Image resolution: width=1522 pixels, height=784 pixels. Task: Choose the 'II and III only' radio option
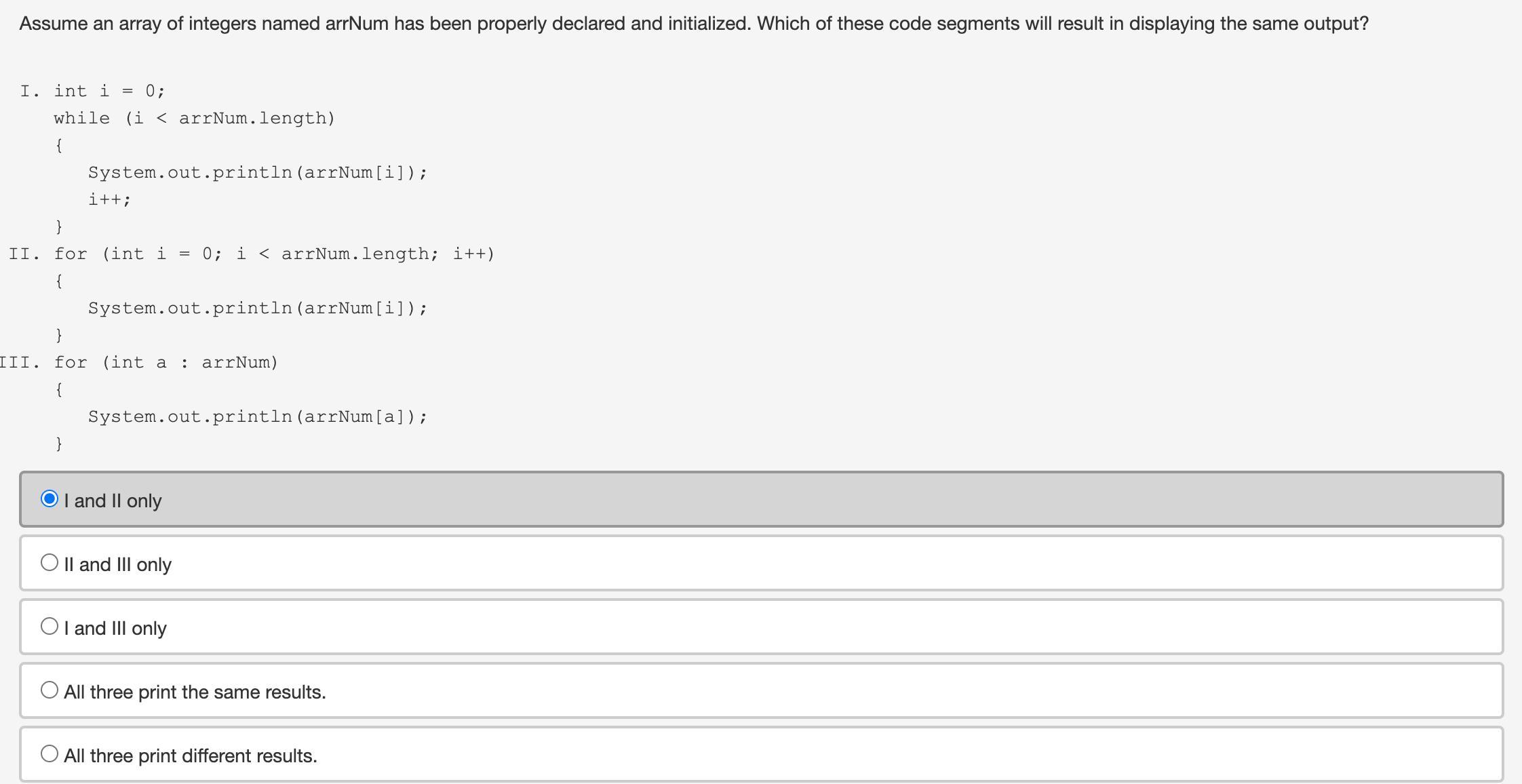pos(50,563)
